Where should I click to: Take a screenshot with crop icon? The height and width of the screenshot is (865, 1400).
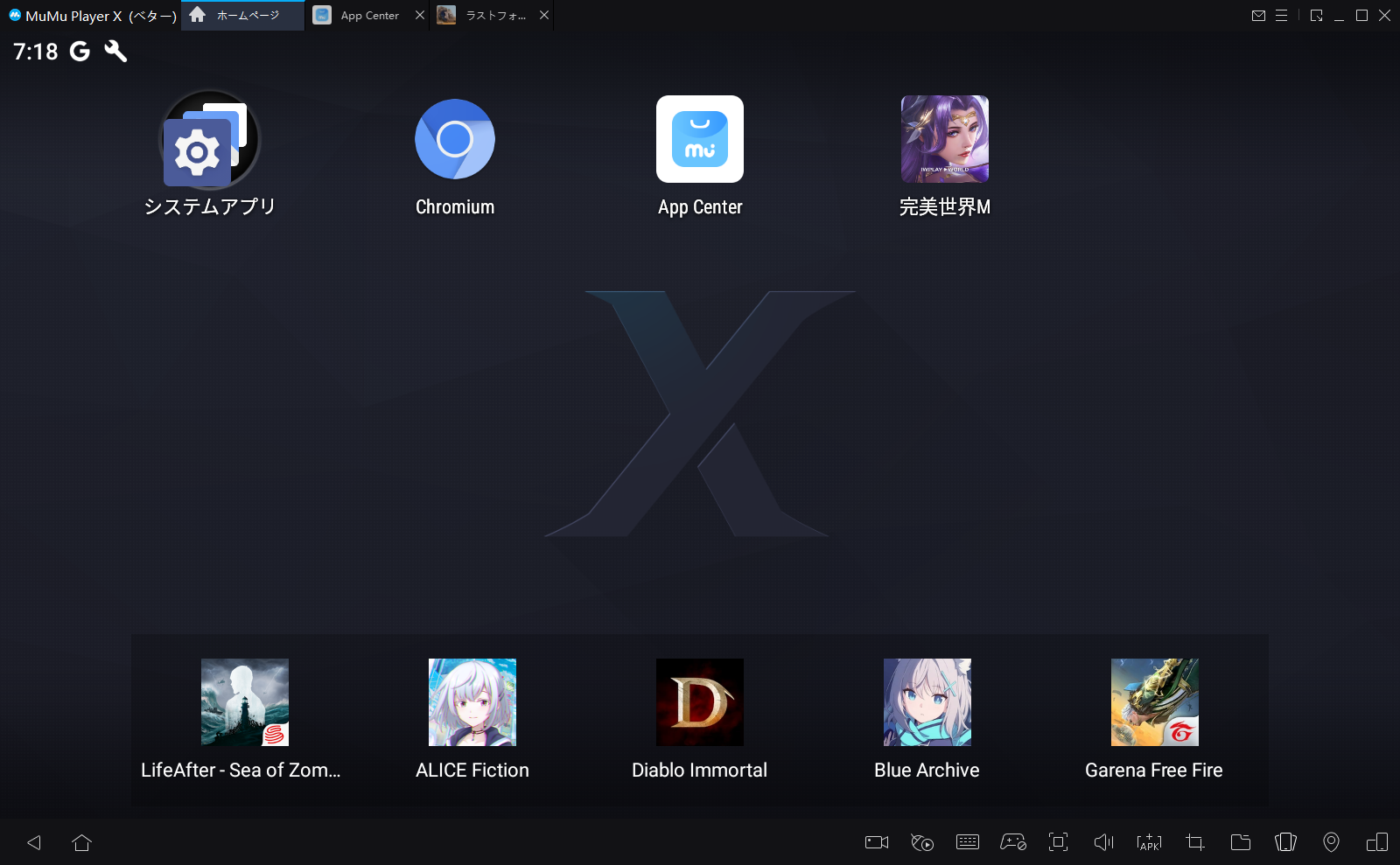click(x=1195, y=842)
